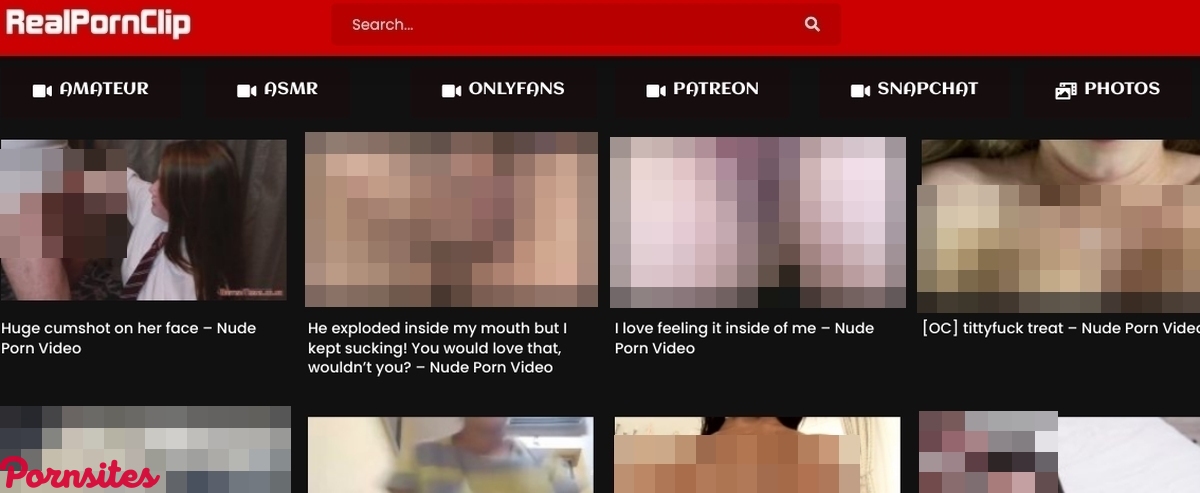
Task: Open the PHOTOS section
Action: (1108, 89)
